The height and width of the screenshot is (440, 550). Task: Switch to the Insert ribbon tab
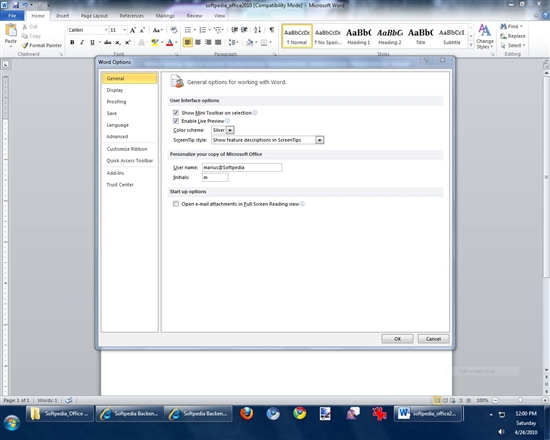pos(62,16)
